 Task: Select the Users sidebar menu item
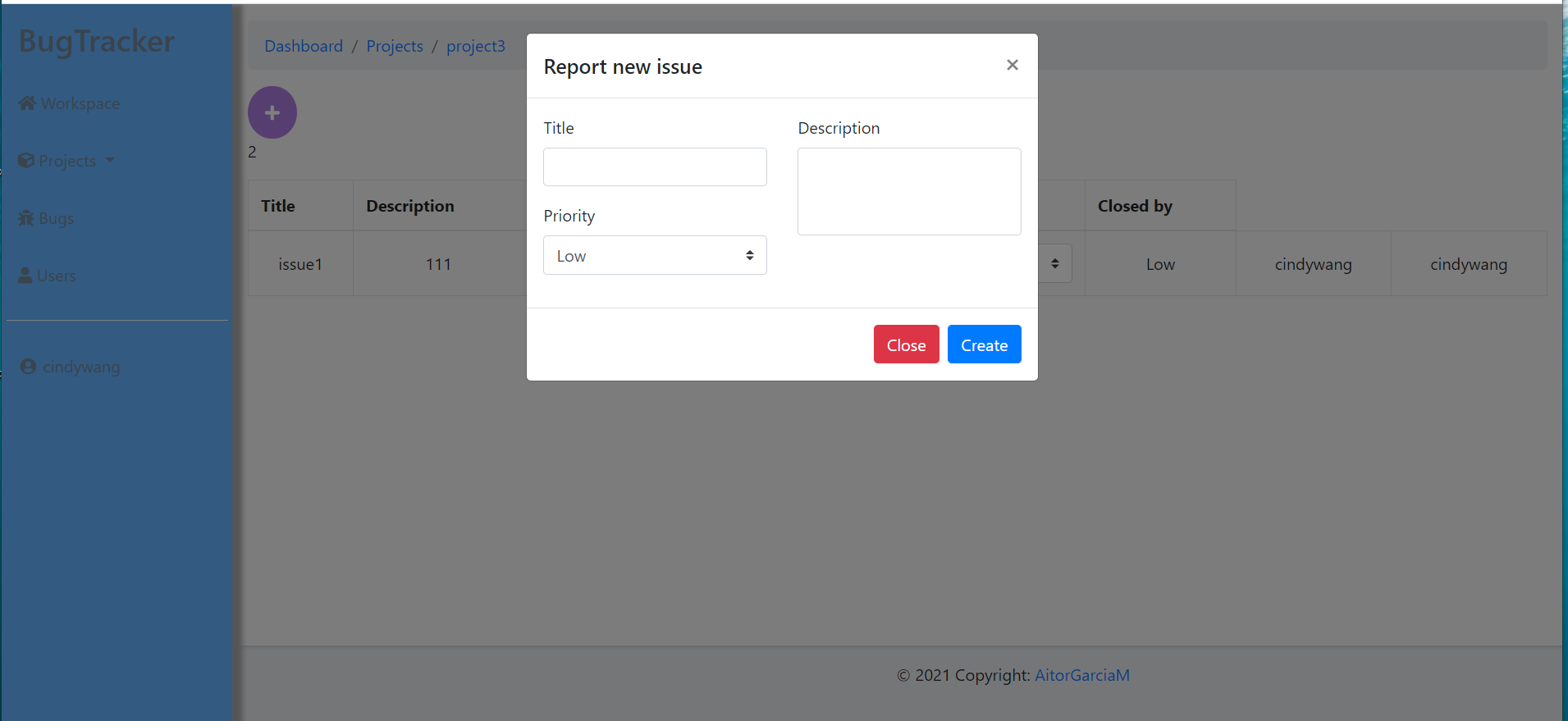(56, 276)
